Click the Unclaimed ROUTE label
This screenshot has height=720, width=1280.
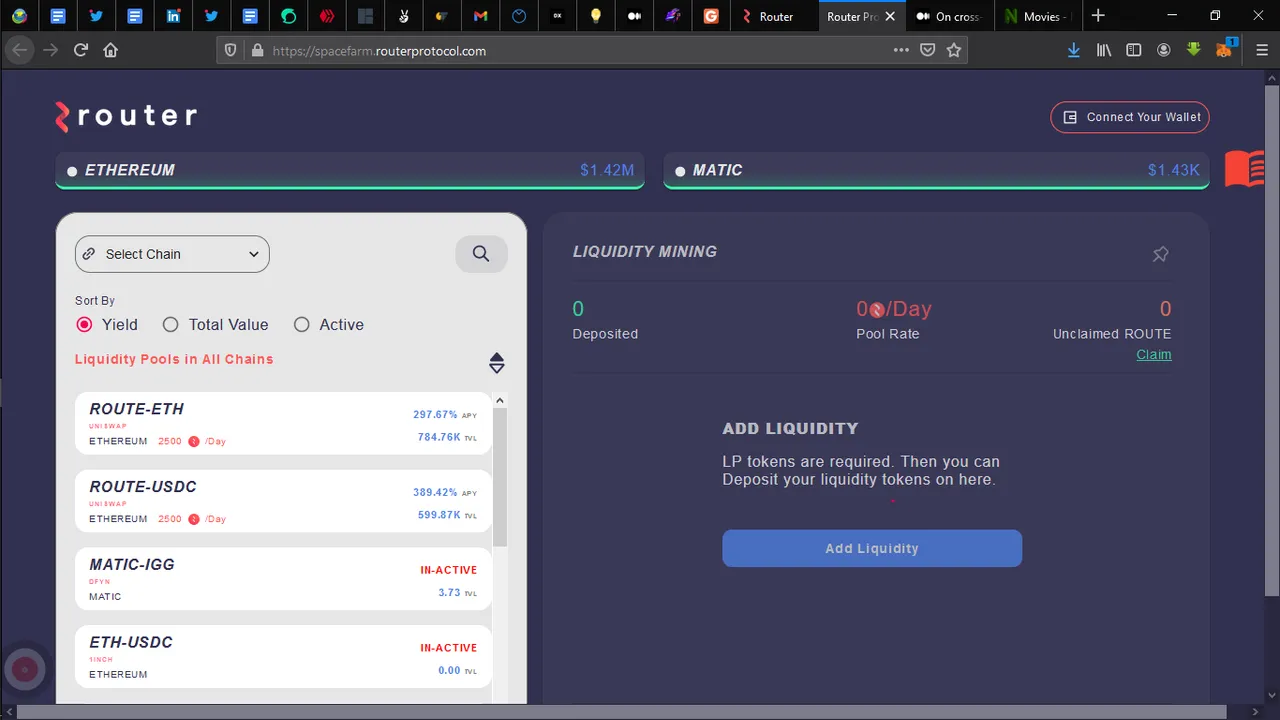pos(1112,334)
